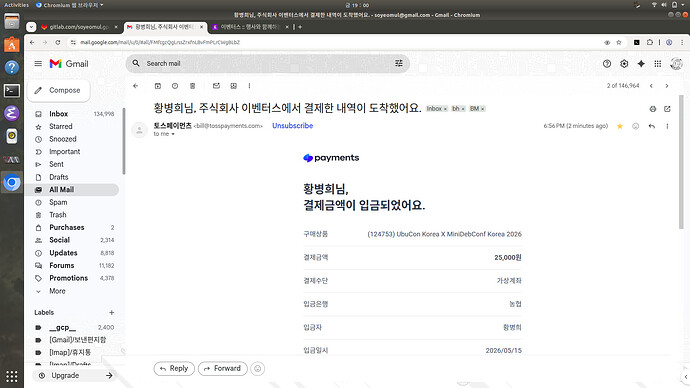Open the message's three-dot more menu

pos(668,126)
